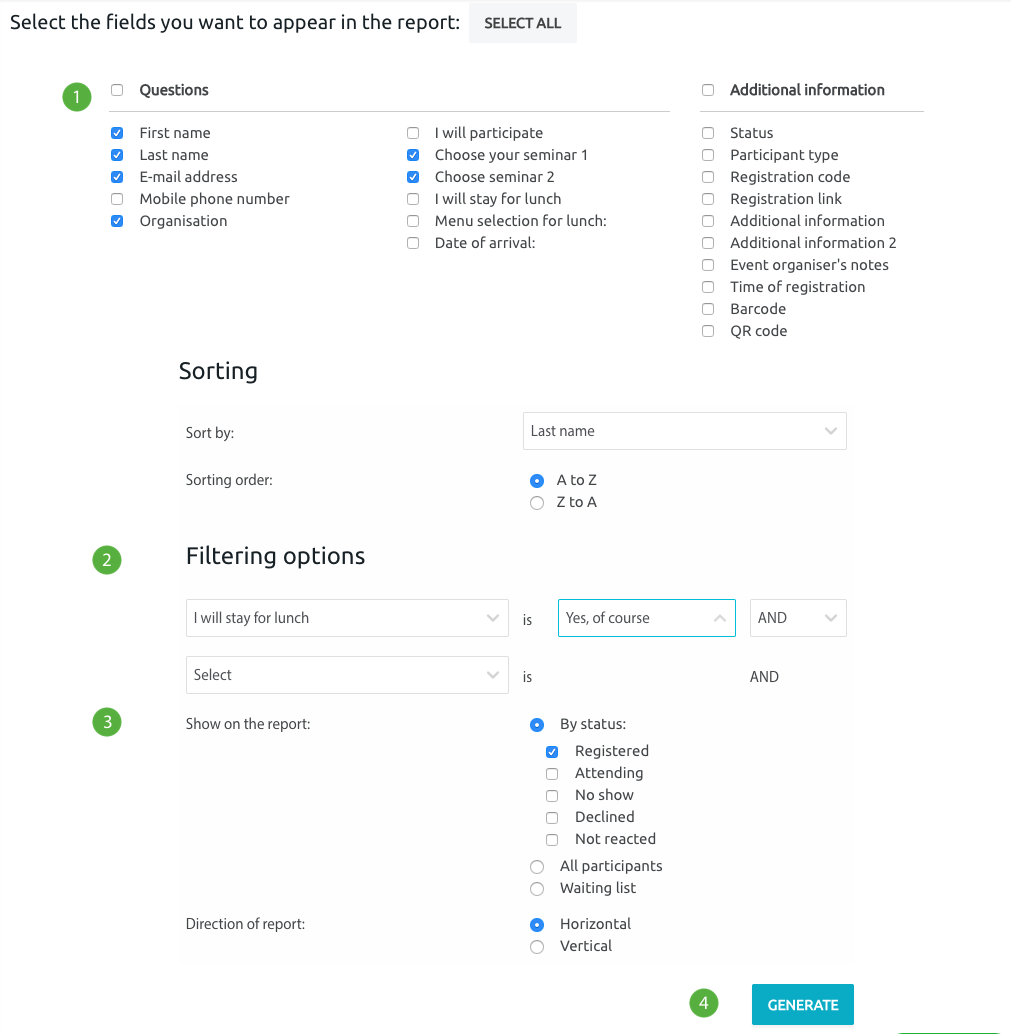Viewport: 1011px width, 1034px height.
Task: Choose Z to A sorting order
Action: point(537,503)
